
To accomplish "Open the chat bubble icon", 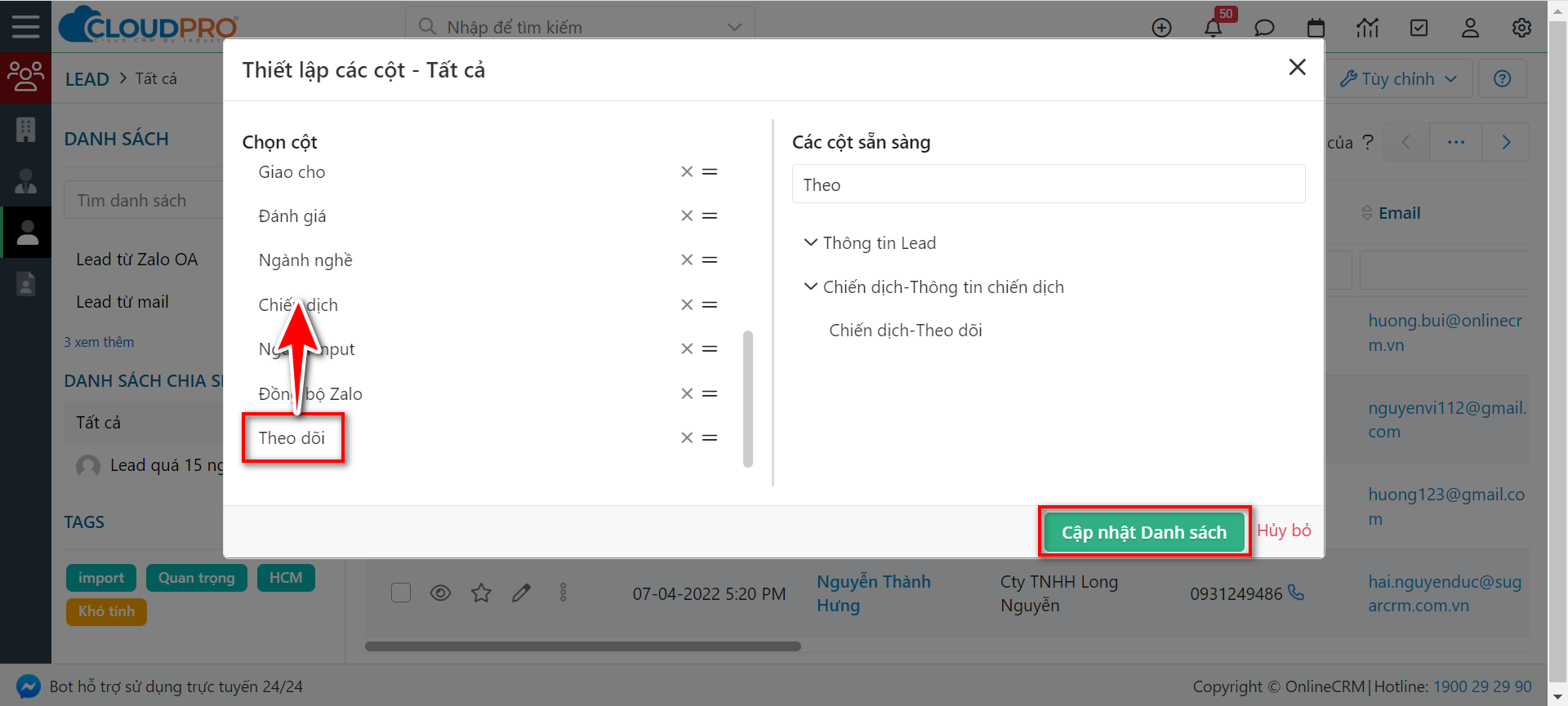I will 1264,28.
